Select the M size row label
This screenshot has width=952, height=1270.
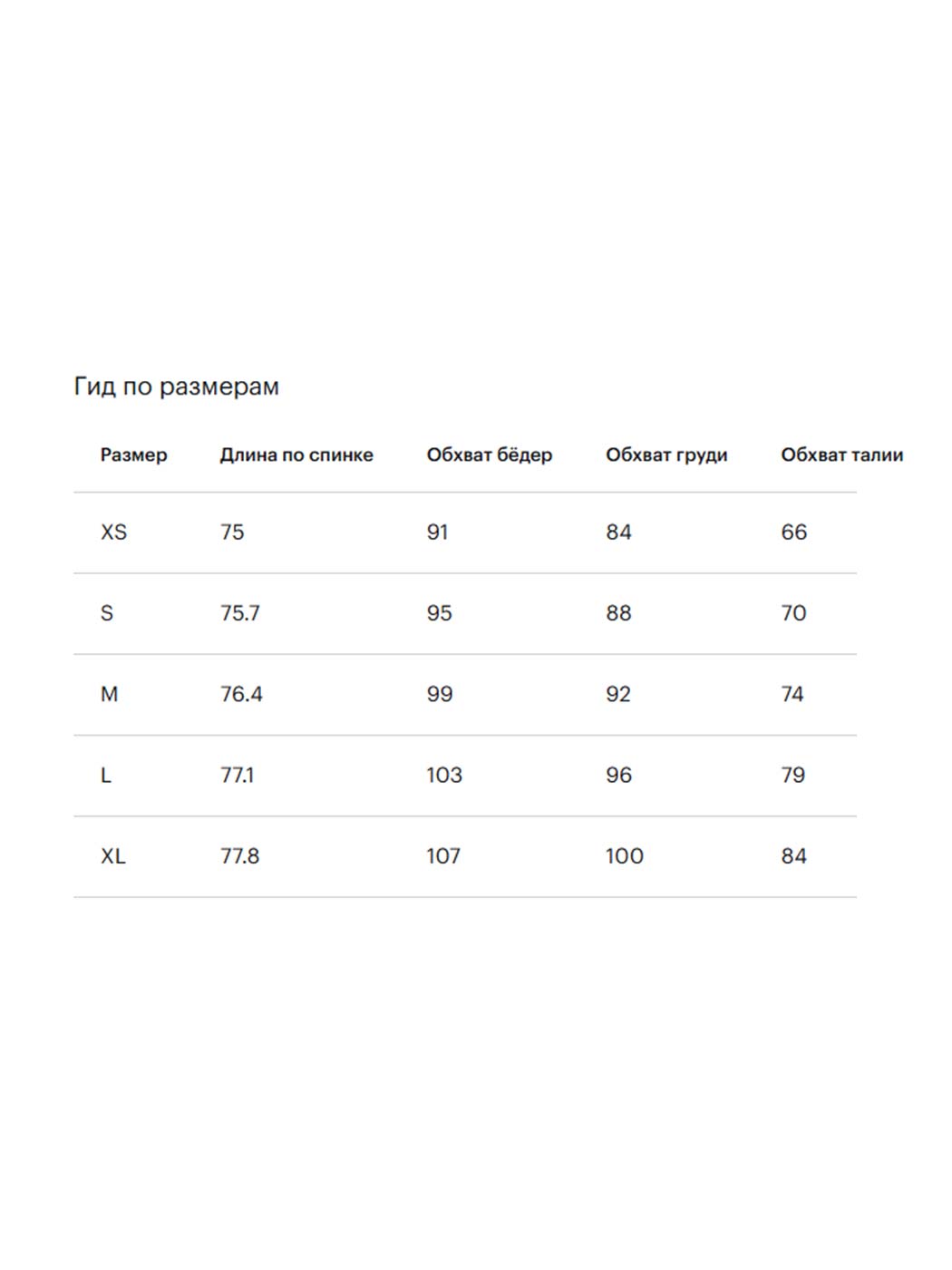(x=109, y=695)
